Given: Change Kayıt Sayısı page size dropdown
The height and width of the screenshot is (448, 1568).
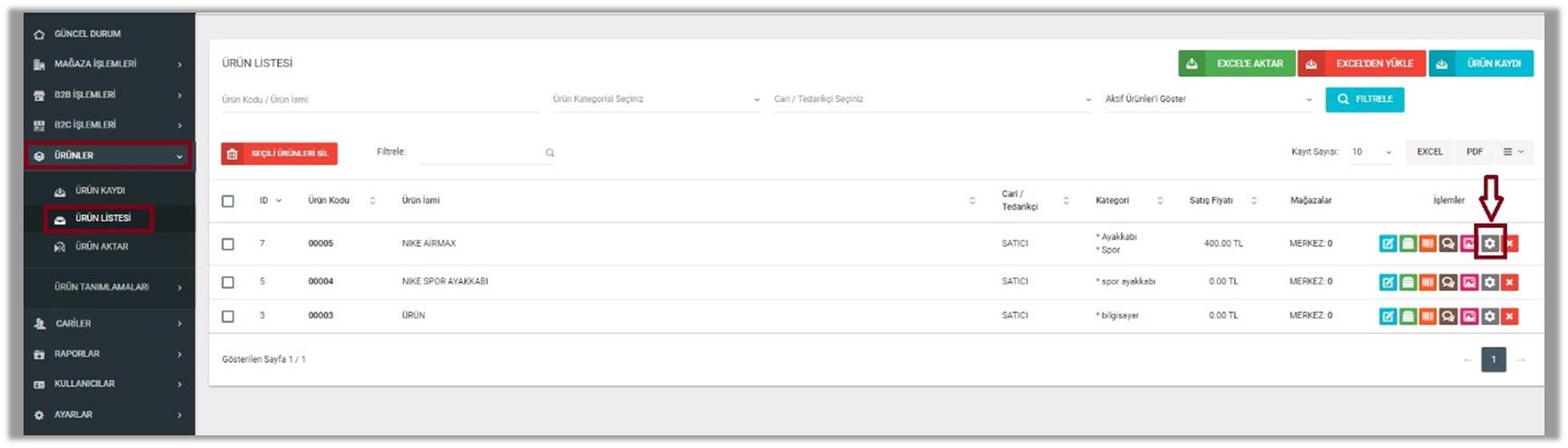Looking at the screenshot, I should point(1371,152).
